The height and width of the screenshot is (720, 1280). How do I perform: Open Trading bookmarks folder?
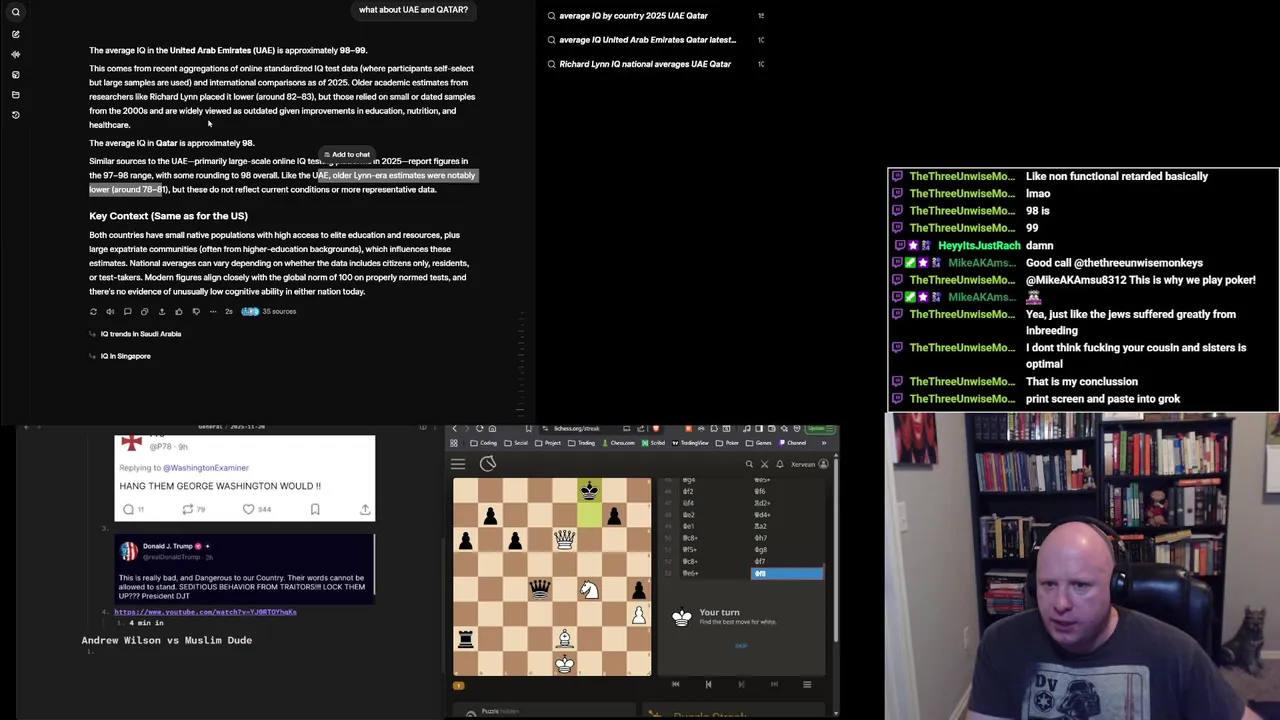pyautogui.click(x=581, y=443)
